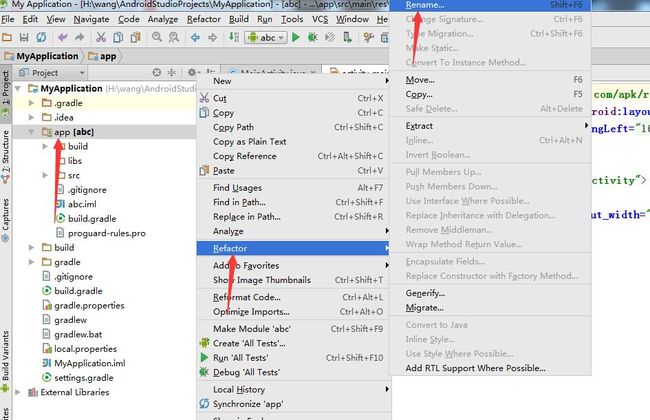Choose Add RTL Support Where Possible
Image resolution: width=650 pixels, height=420 pixels.
tap(490, 368)
